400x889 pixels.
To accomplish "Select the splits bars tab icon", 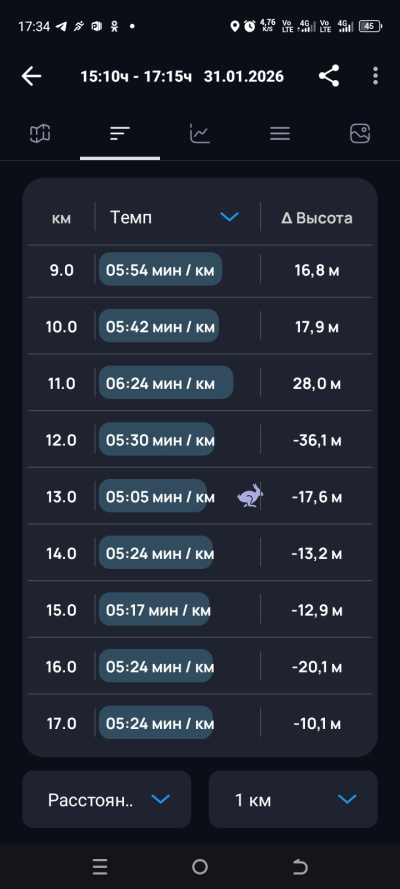I will [120, 134].
